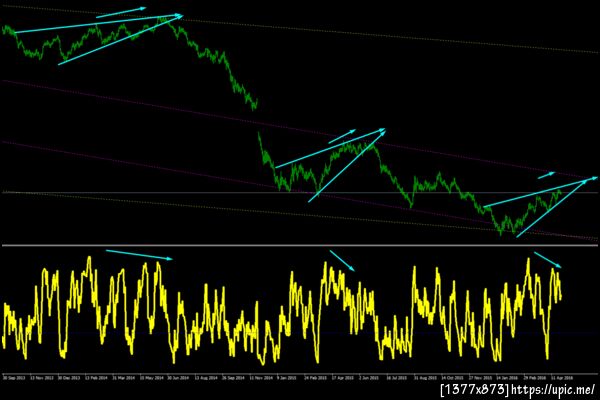Select the 14 Jan 2016 date marker
600x400 pixels.
tap(507, 378)
